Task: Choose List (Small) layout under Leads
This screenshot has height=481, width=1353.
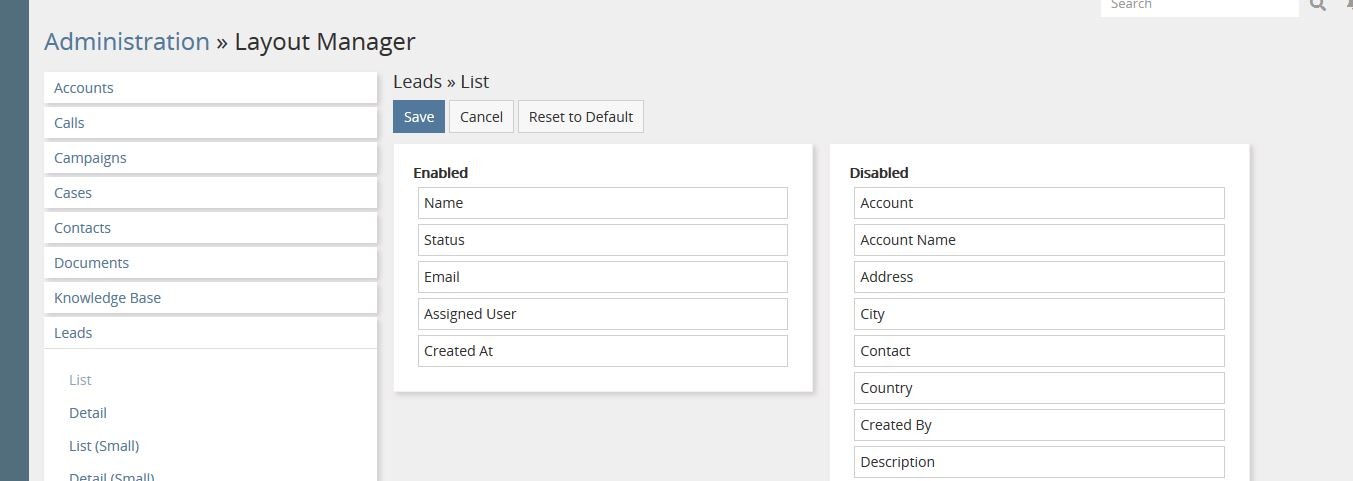Action: point(104,446)
